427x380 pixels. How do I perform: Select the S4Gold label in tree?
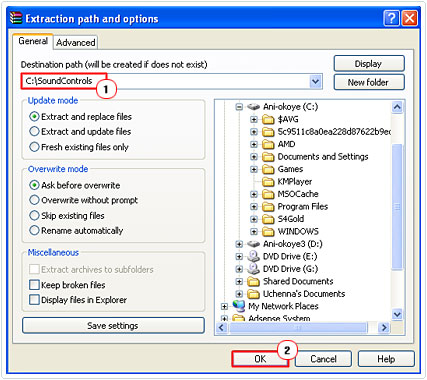tap(291, 219)
